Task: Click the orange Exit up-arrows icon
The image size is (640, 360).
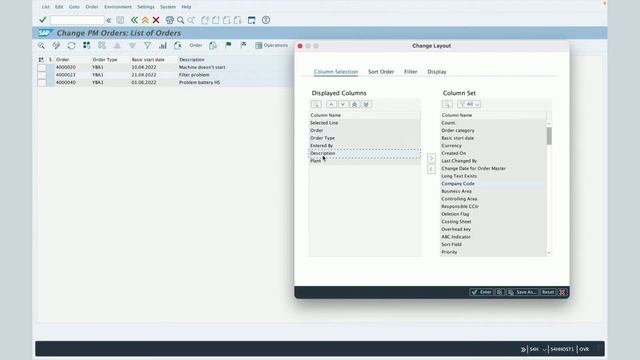Action: pyautogui.click(x=145, y=20)
